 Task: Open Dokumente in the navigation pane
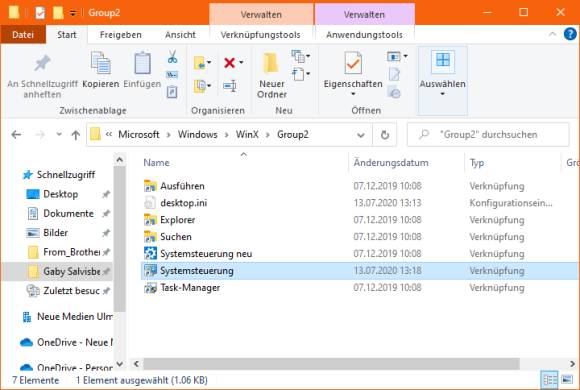point(68,214)
